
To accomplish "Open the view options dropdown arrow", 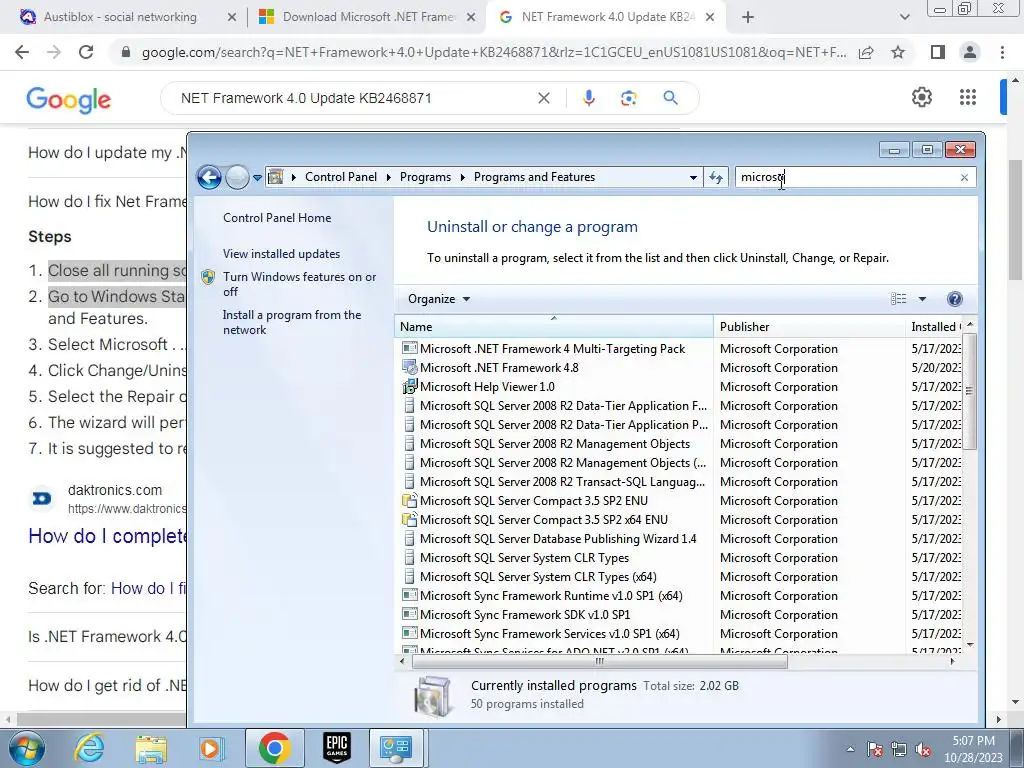I will (x=922, y=299).
